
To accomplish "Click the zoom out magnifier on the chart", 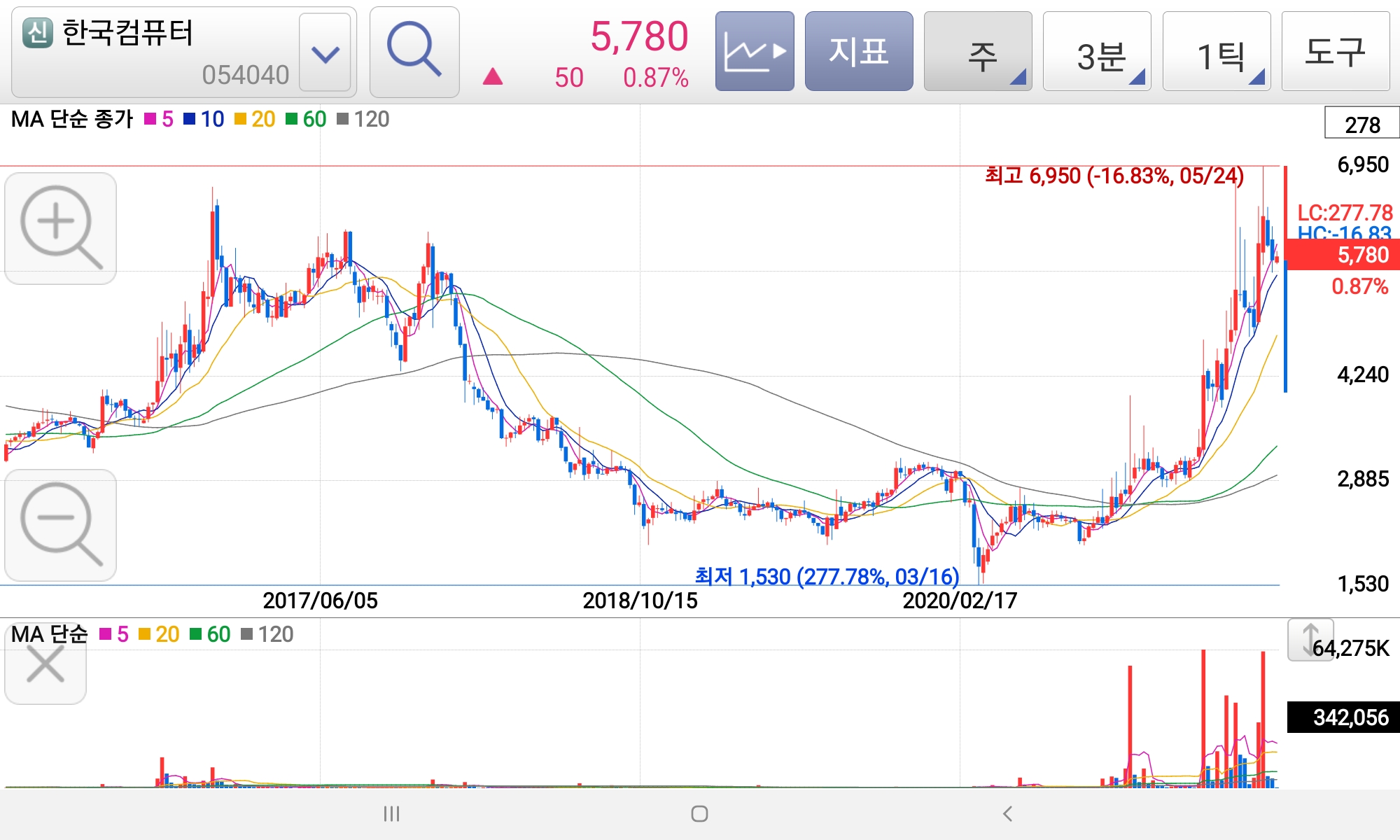I will tap(61, 525).
